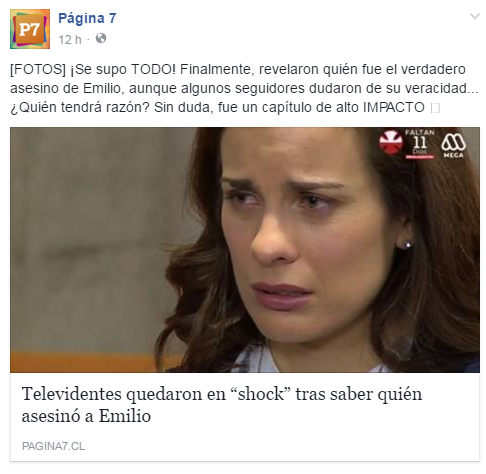Screen dimensions: 486x474
Task: Click the white link card area below the photo
Action: [x=245, y=417]
